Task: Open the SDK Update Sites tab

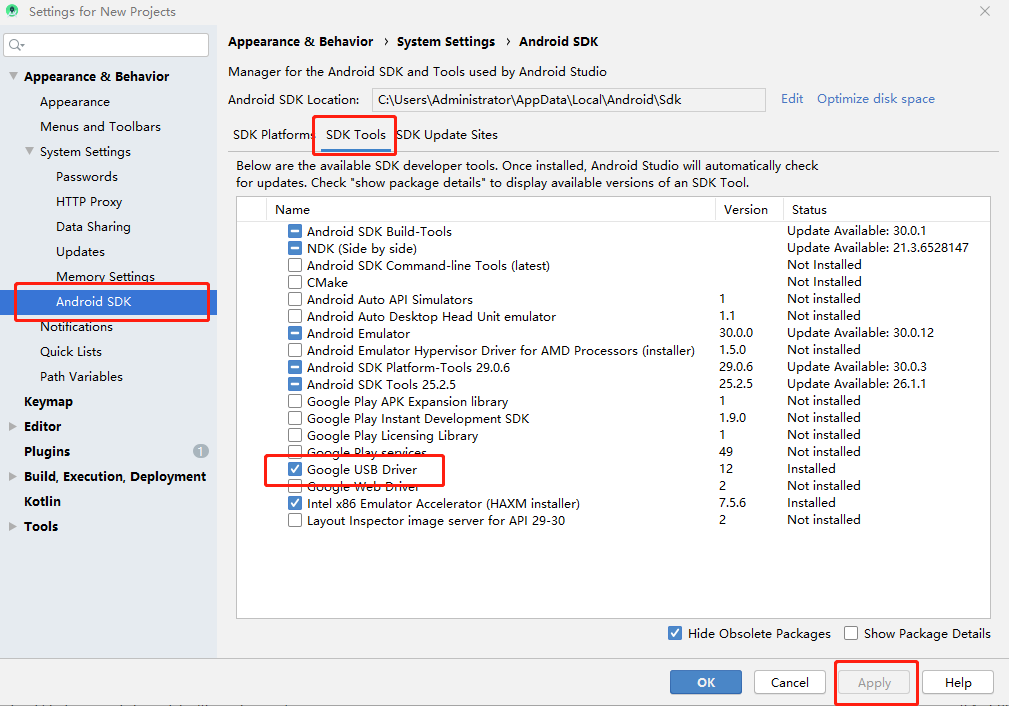Action: 447,135
